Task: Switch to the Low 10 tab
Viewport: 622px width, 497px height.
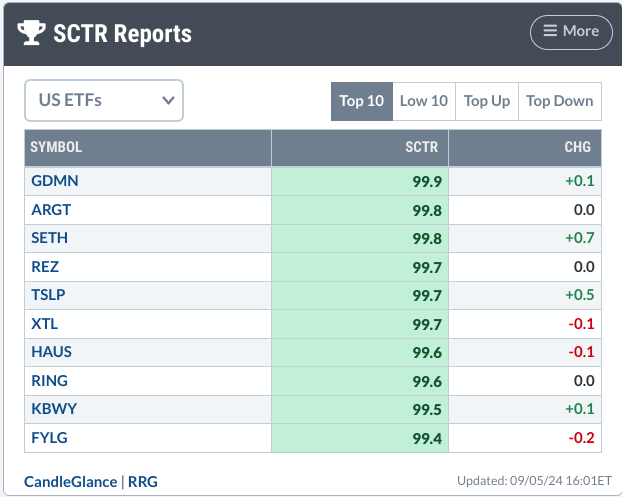Action: click(x=424, y=100)
